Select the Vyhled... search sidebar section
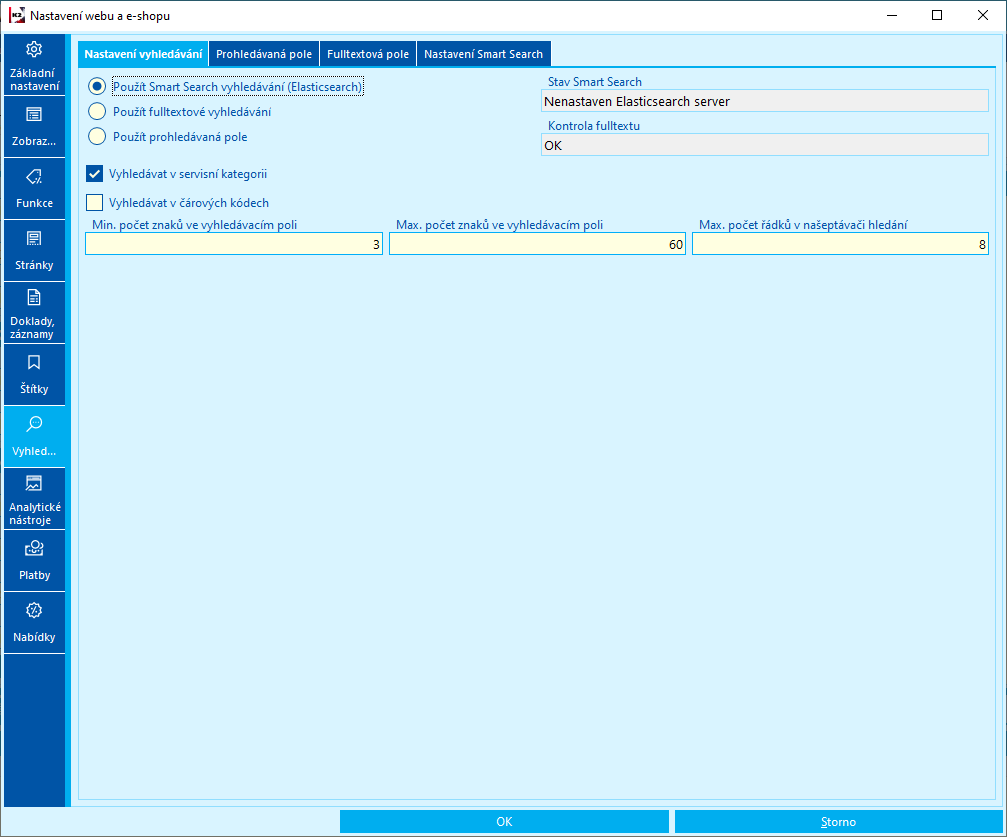The image size is (1007, 837). [34, 437]
